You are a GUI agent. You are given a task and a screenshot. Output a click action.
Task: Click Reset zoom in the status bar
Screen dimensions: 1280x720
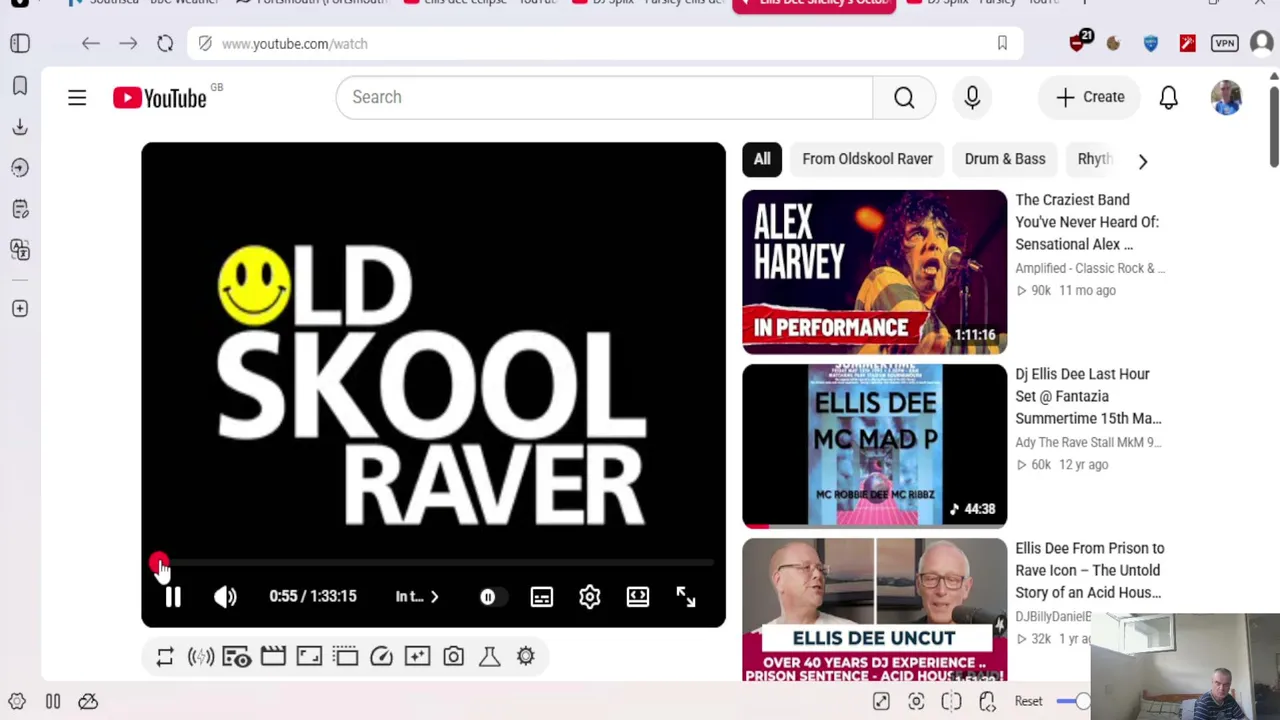(1028, 702)
